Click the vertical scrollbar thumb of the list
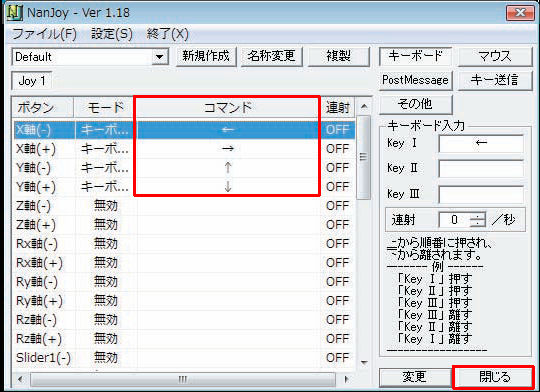Viewport: 540px width, 392px height. point(364,157)
